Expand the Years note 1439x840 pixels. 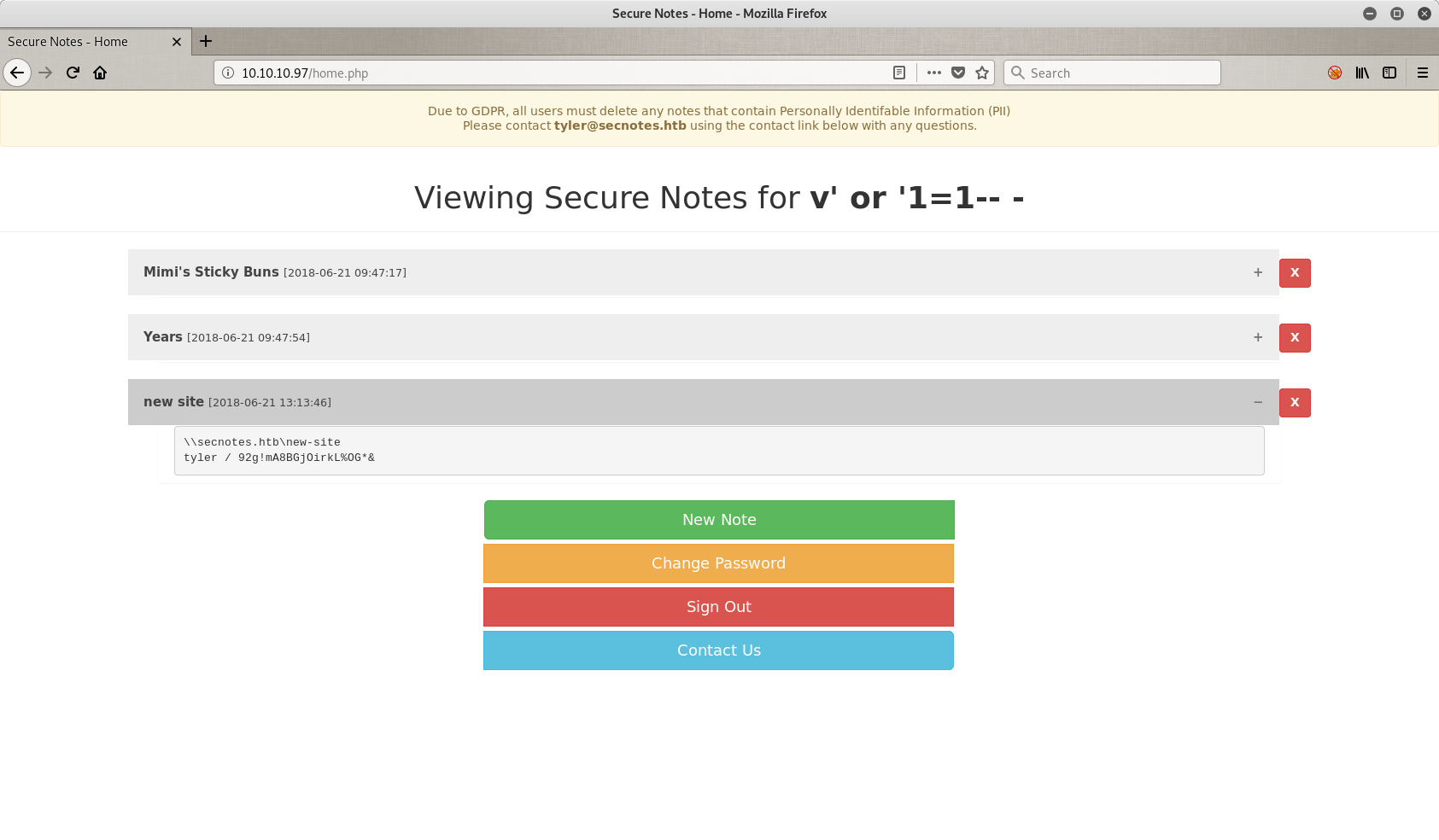coord(1257,337)
